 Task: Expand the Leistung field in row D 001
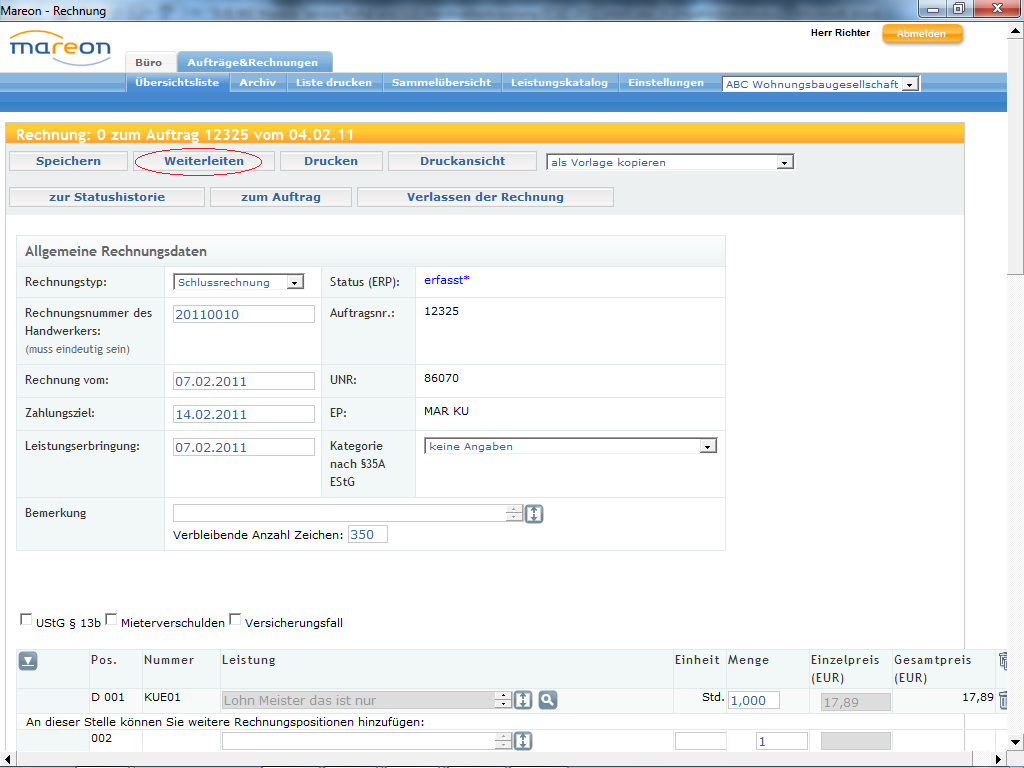(523, 700)
